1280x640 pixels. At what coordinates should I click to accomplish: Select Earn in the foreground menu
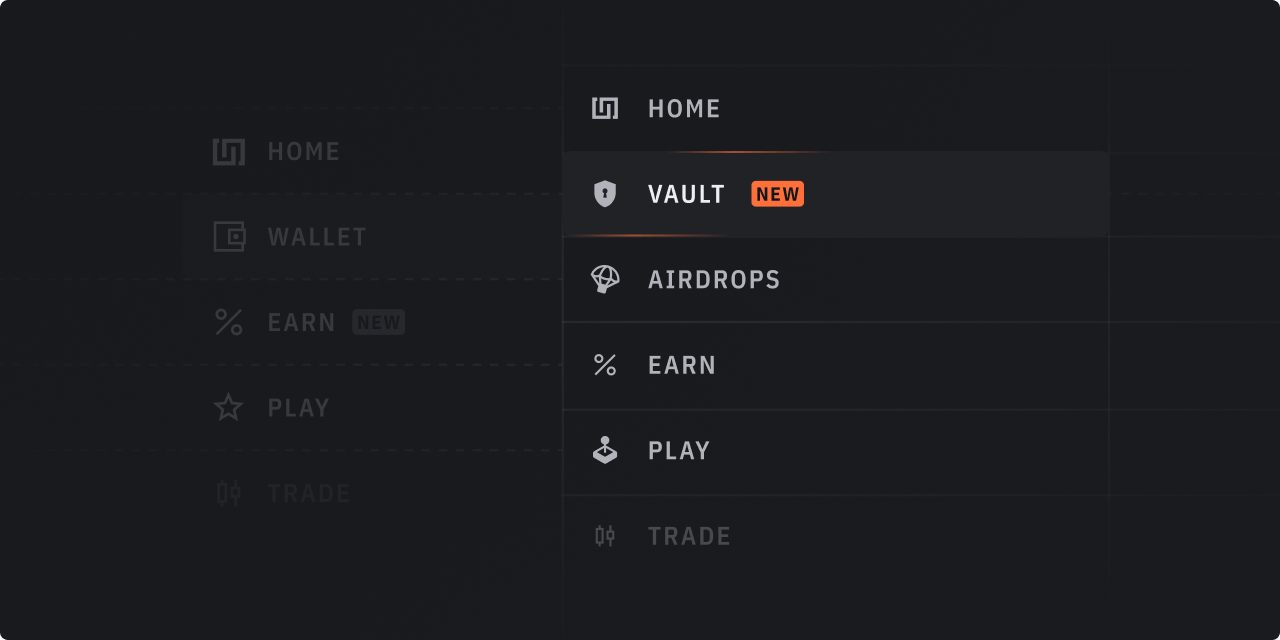coord(682,365)
